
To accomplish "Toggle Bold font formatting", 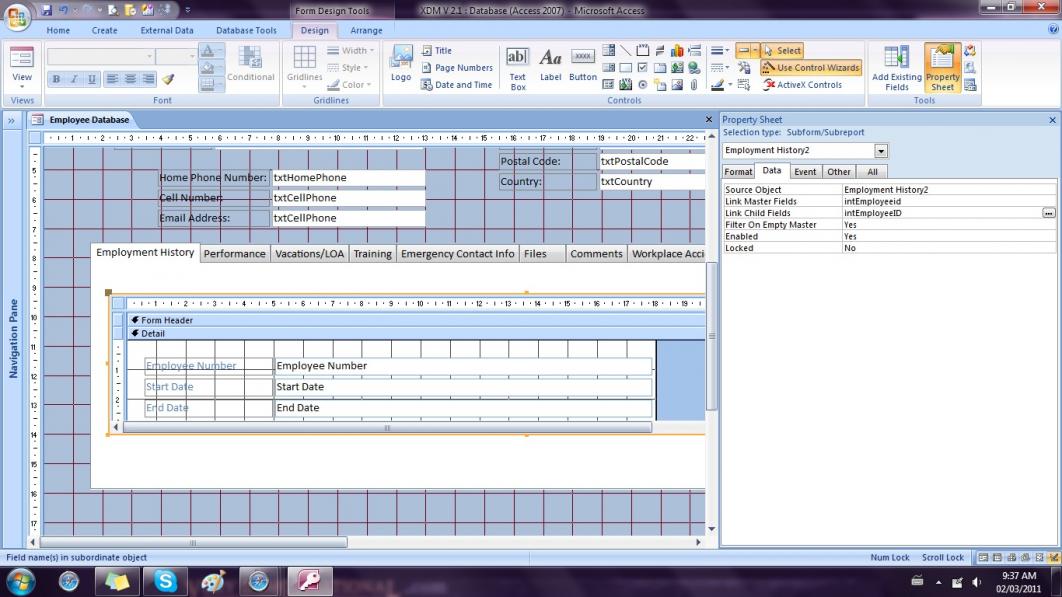I will [x=56, y=79].
